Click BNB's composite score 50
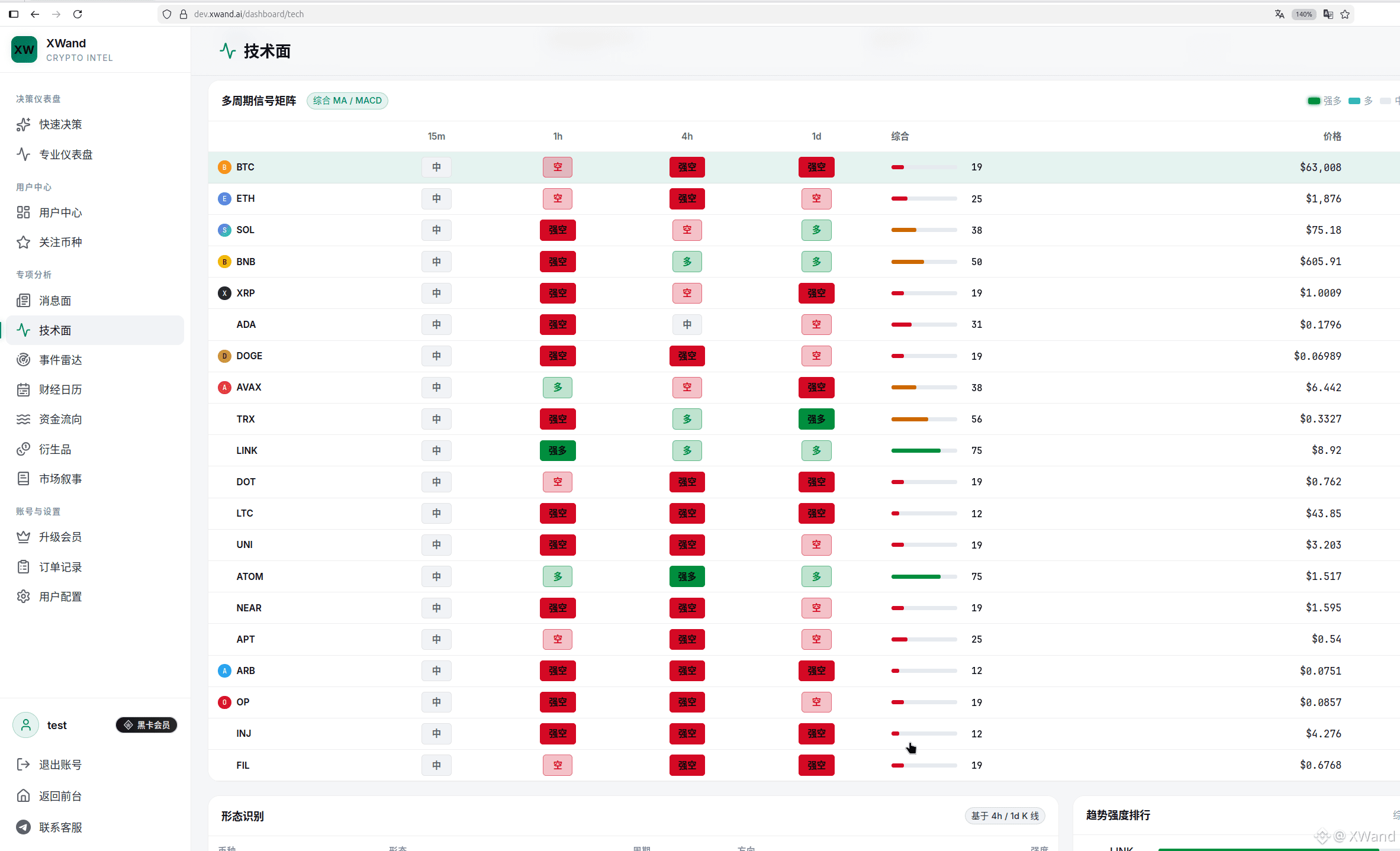 (977, 262)
